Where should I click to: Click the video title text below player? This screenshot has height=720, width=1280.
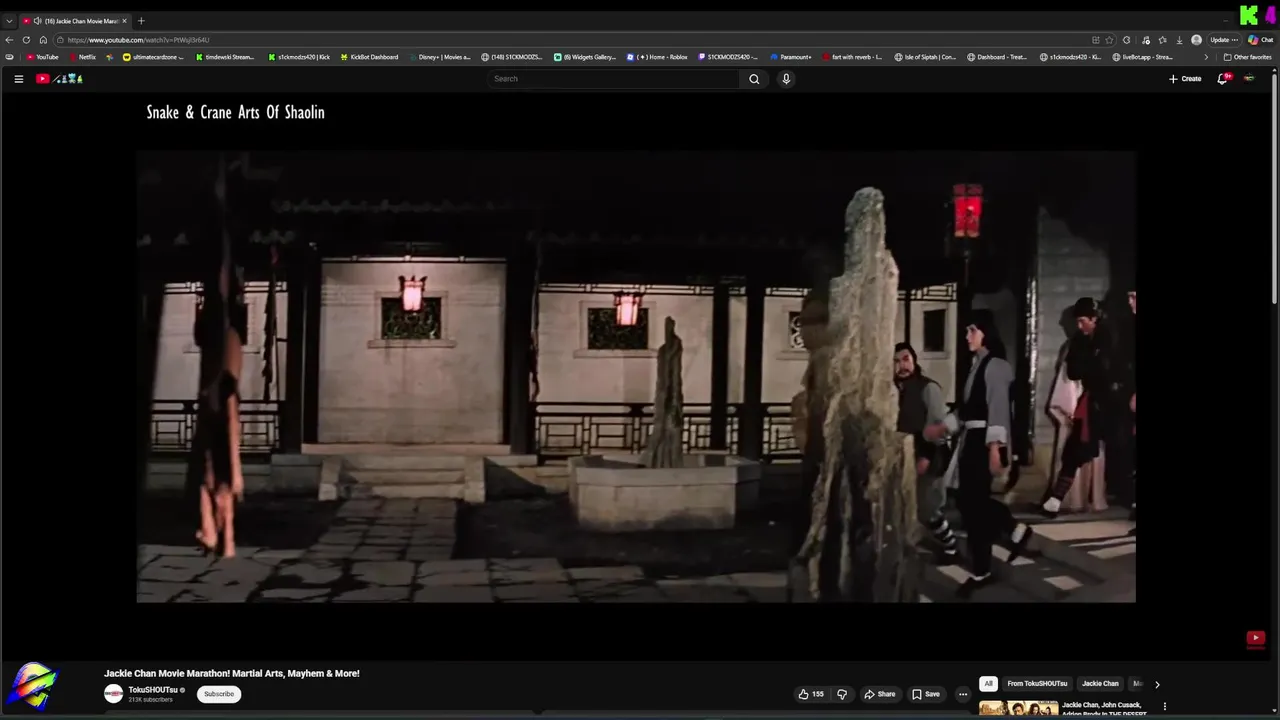point(232,673)
